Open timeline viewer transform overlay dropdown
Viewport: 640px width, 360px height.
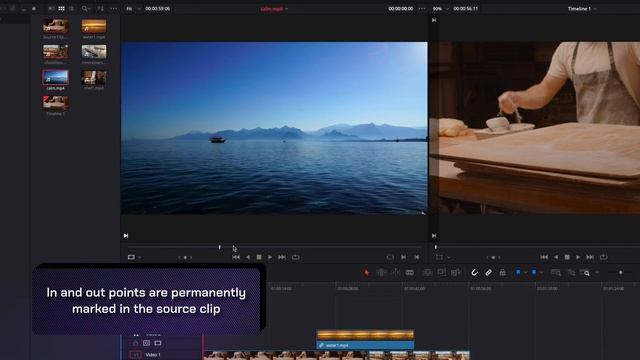pos(442,257)
